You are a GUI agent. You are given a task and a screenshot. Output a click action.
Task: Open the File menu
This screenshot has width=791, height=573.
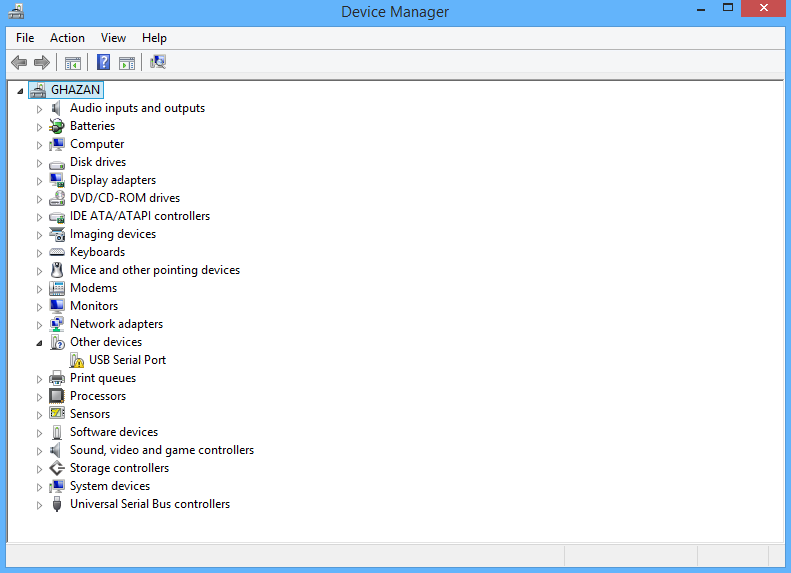tap(25, 38)
